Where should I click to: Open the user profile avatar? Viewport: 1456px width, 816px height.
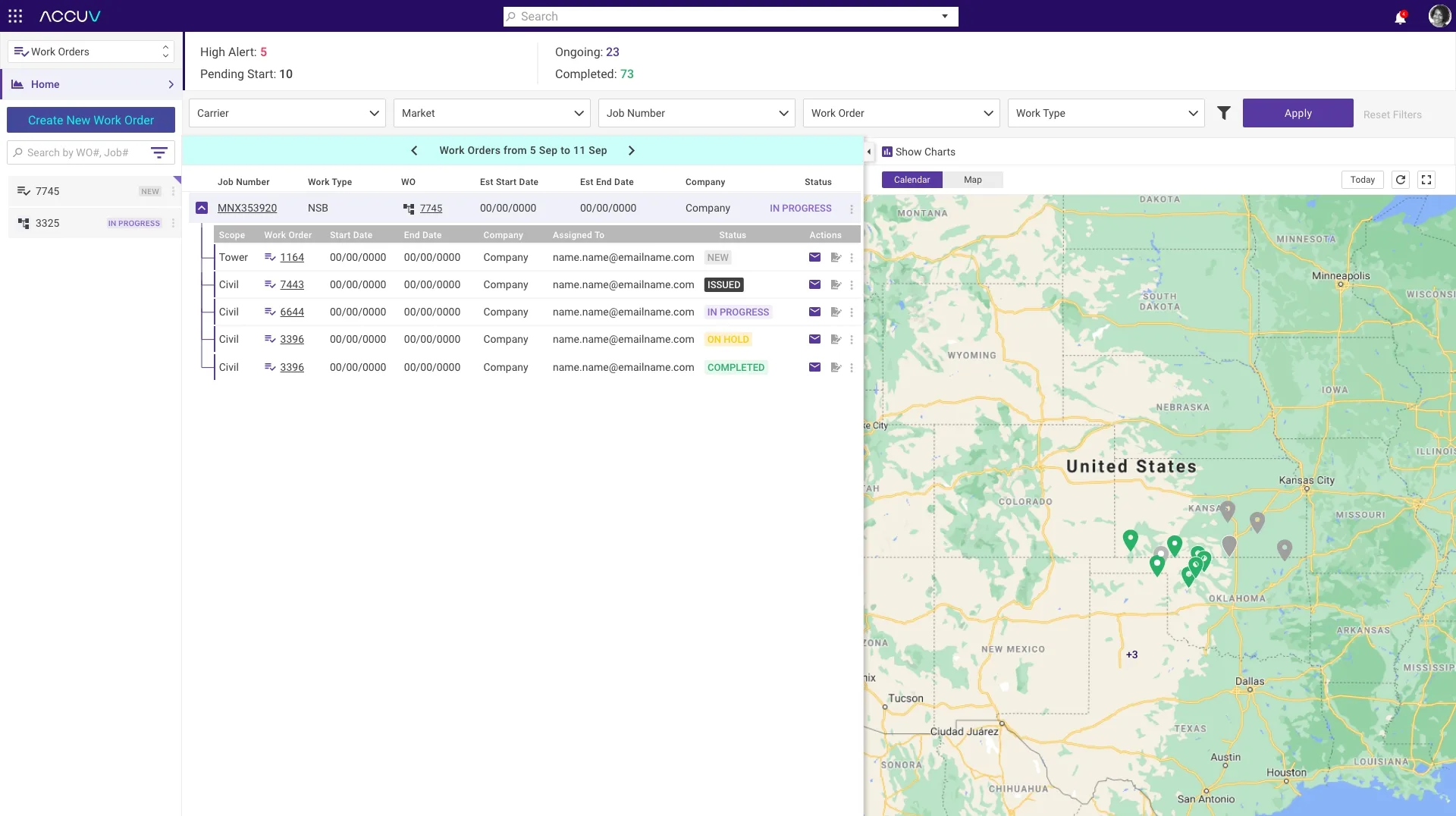click(1439, 16)
